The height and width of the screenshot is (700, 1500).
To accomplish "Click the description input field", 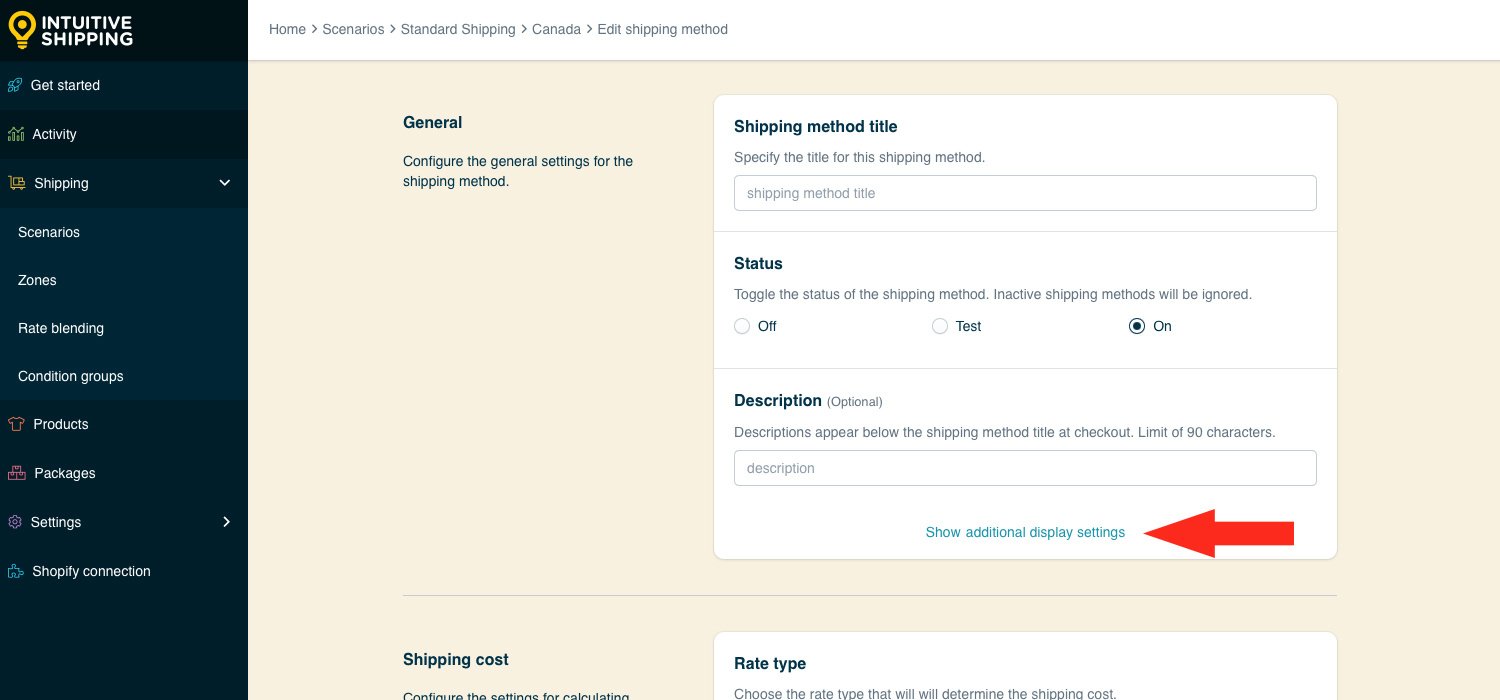I will coord(1025,468).
